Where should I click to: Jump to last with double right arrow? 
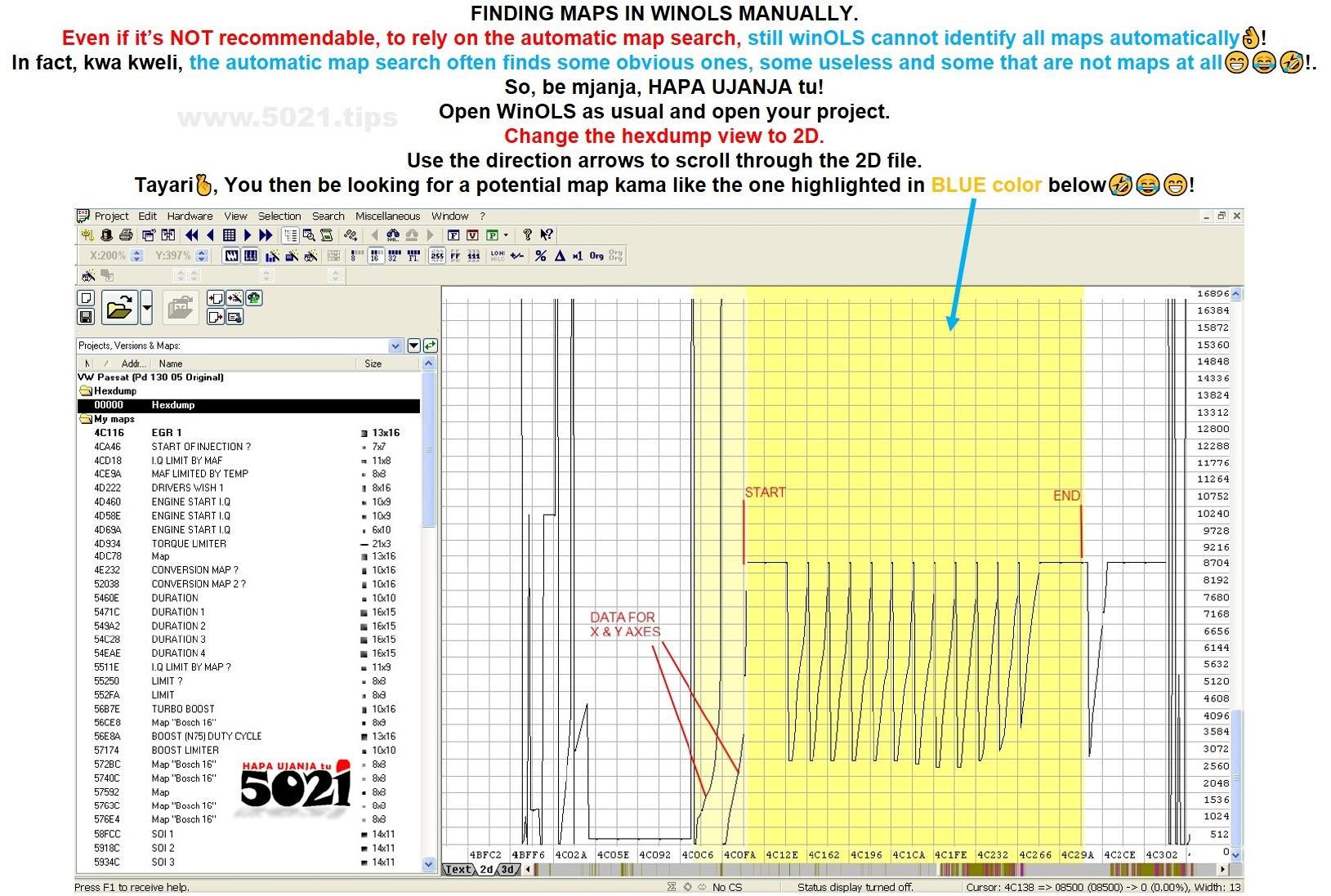point(266,235)
